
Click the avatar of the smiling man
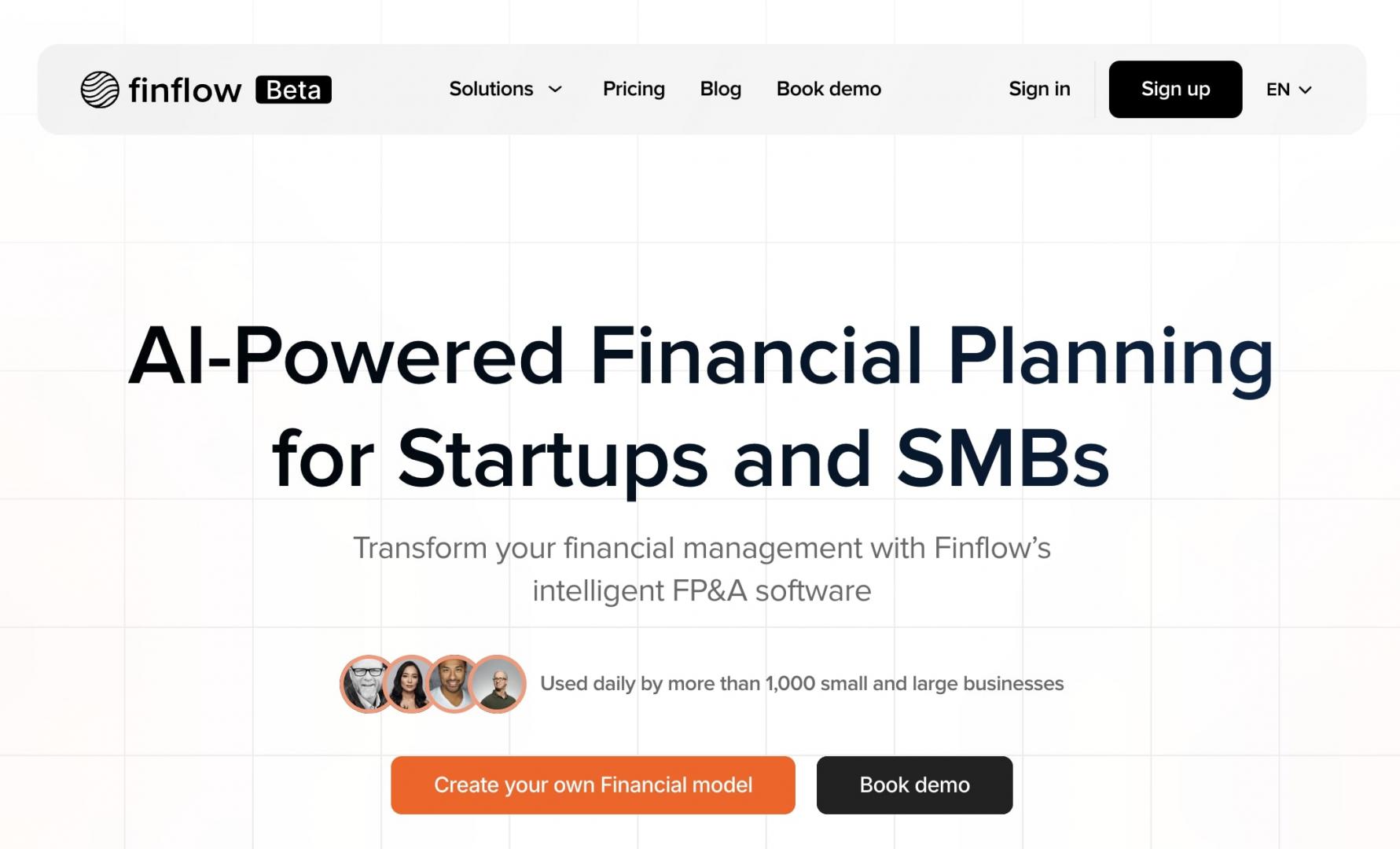(x=453, y=684)
